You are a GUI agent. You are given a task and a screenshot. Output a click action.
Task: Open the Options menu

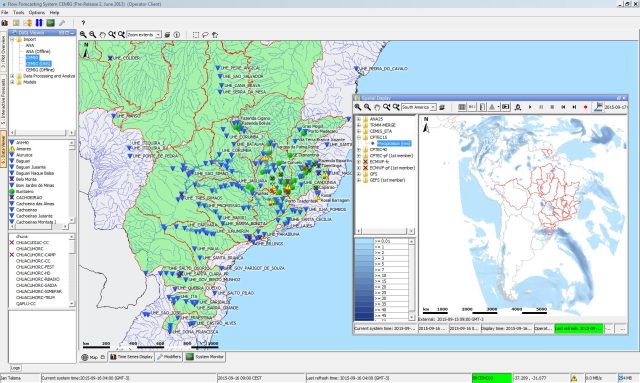tap(37, 13)
